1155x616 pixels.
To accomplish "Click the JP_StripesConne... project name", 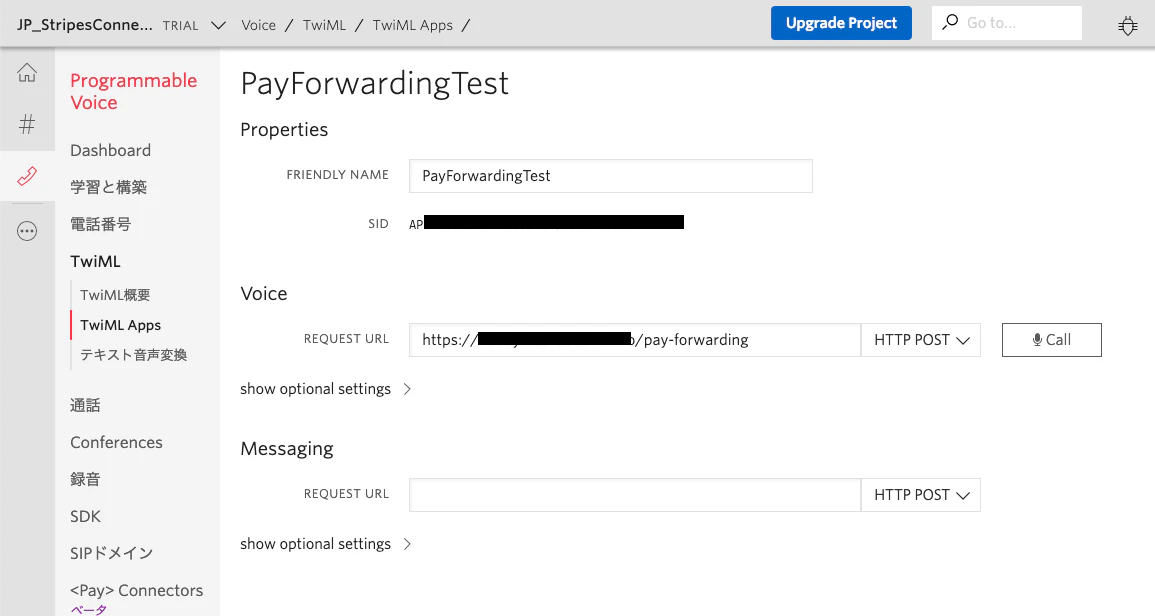I will 85,25.
